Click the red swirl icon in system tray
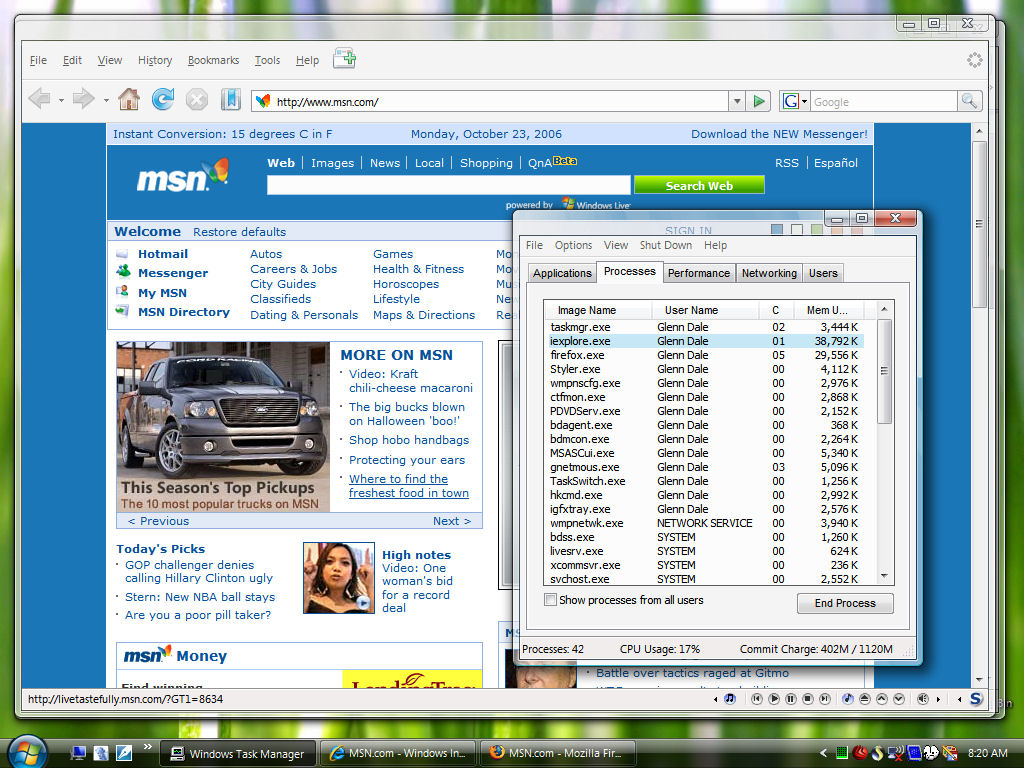The height and width of the screenshot is (768, 1024). coord(860,753)
